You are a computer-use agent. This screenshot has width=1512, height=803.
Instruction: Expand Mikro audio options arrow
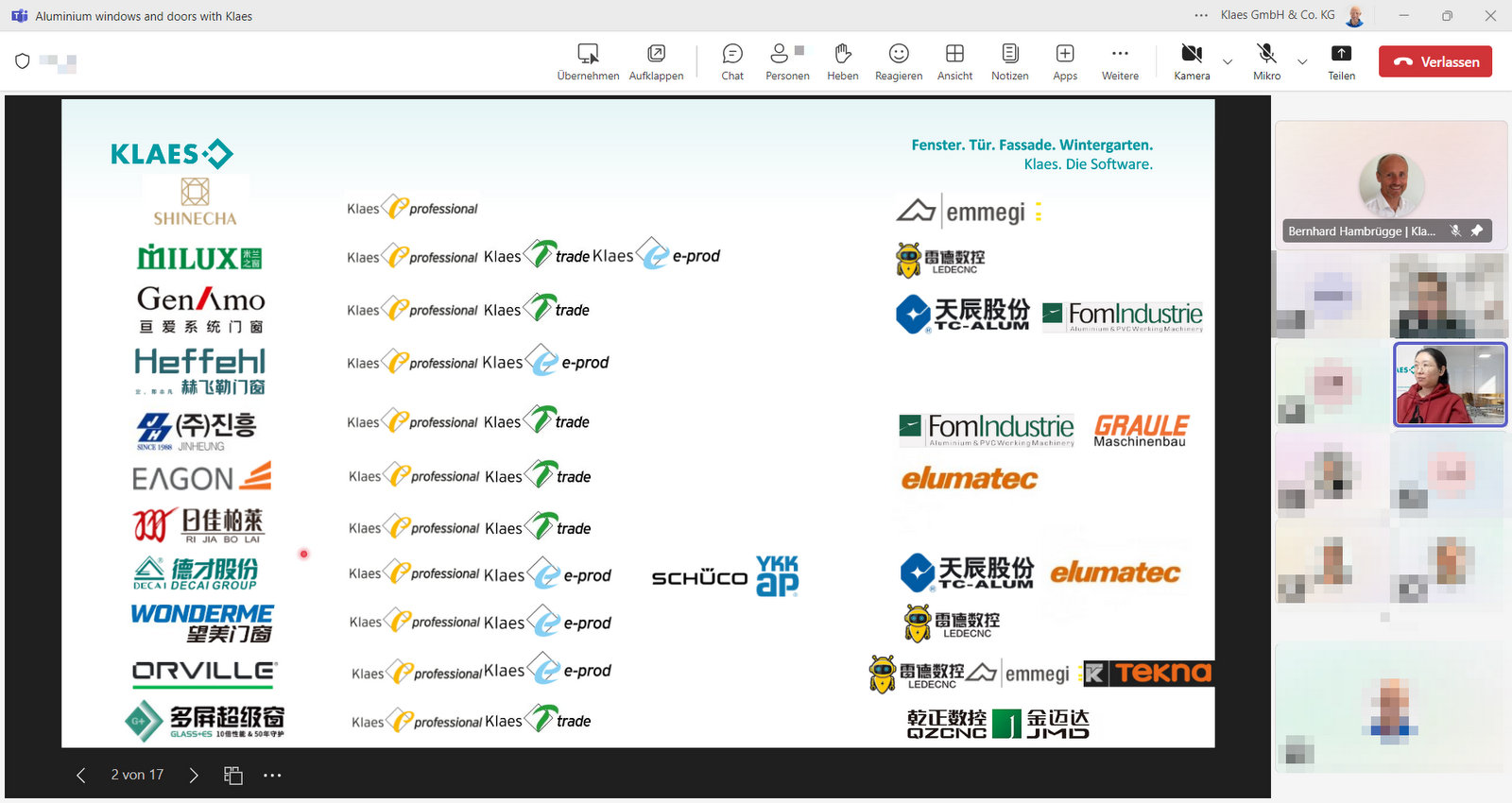pos(1302,62)
